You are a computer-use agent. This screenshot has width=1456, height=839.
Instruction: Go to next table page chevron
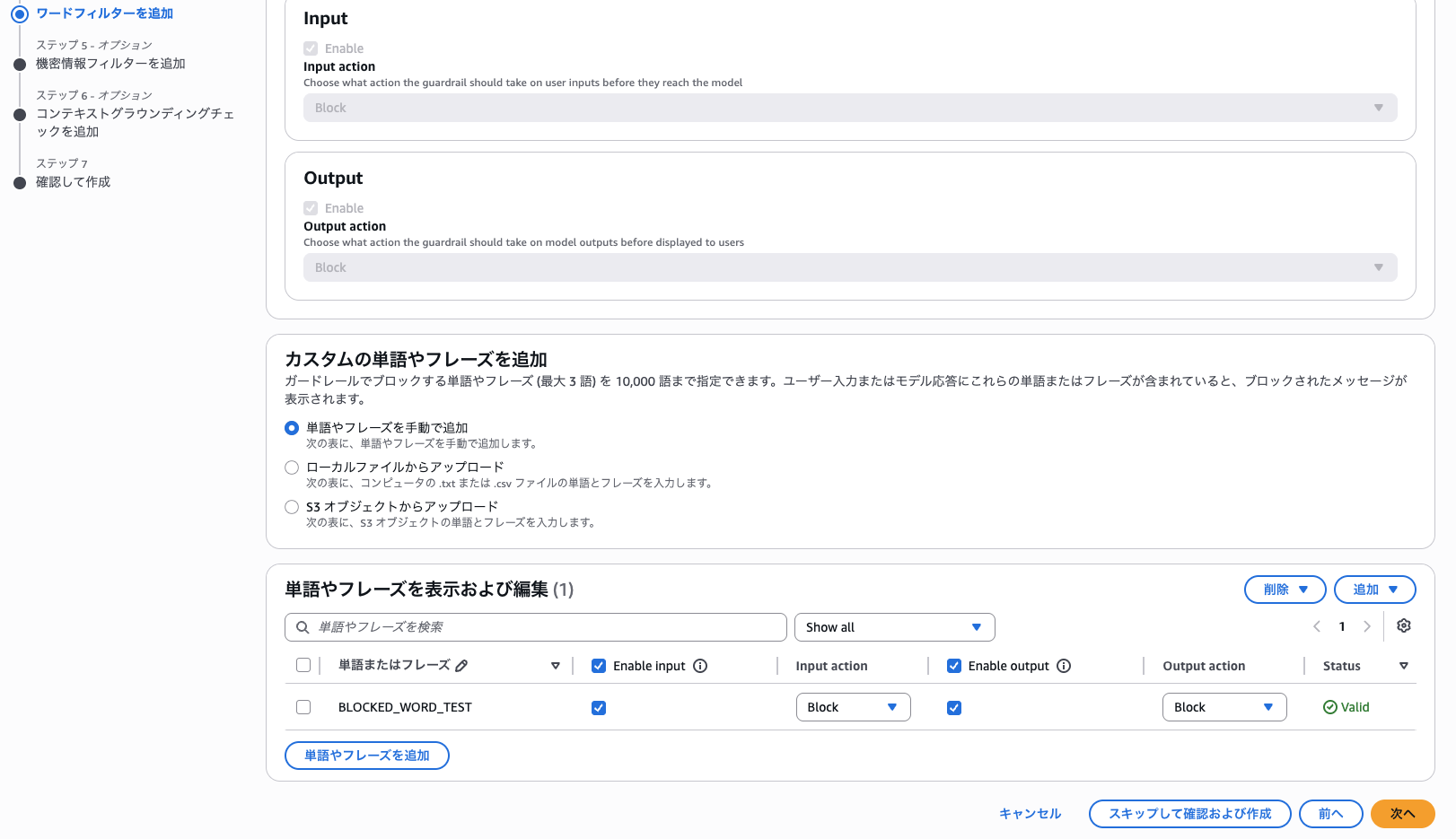coord(1367,626)
